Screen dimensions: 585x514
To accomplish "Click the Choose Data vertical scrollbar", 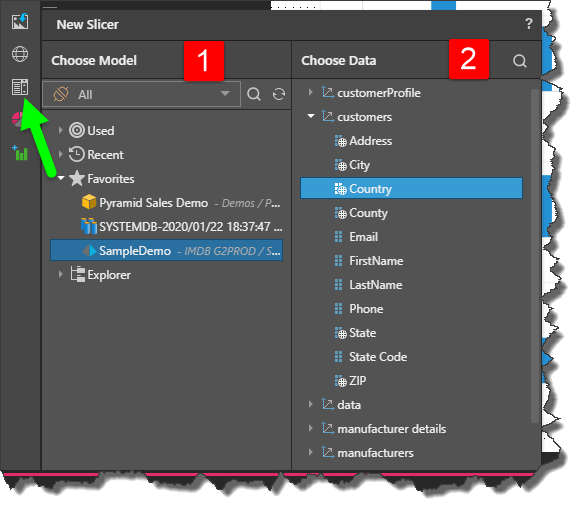I will (x=535, y=256).
